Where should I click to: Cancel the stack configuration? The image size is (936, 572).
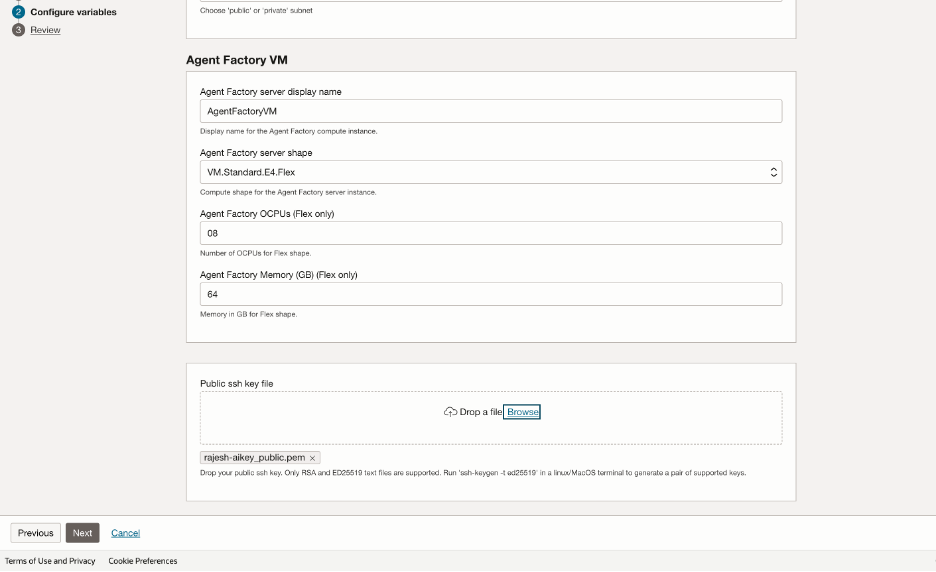point(125,533)
